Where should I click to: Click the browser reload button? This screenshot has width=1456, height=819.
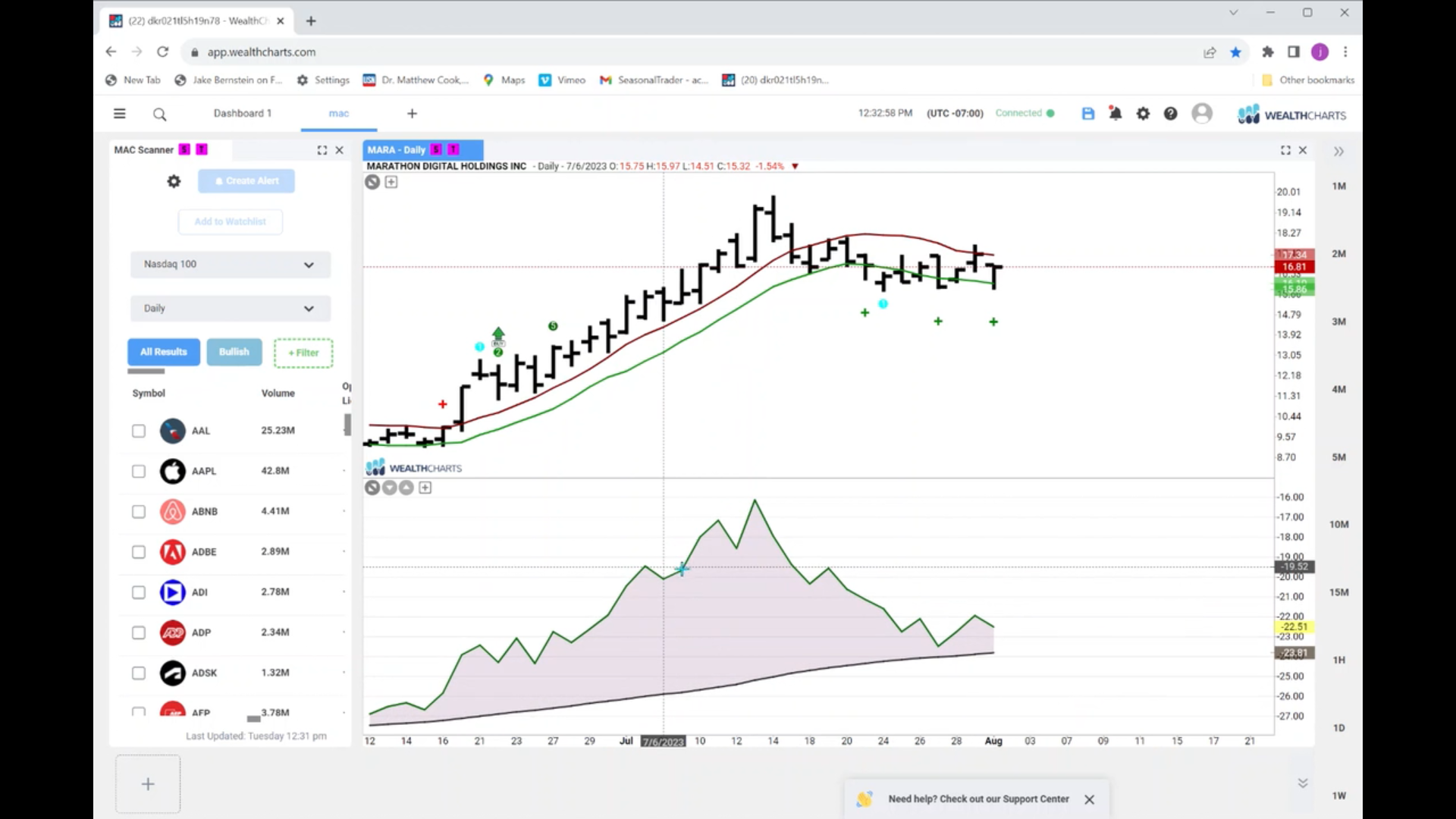[x=162, y=52]
